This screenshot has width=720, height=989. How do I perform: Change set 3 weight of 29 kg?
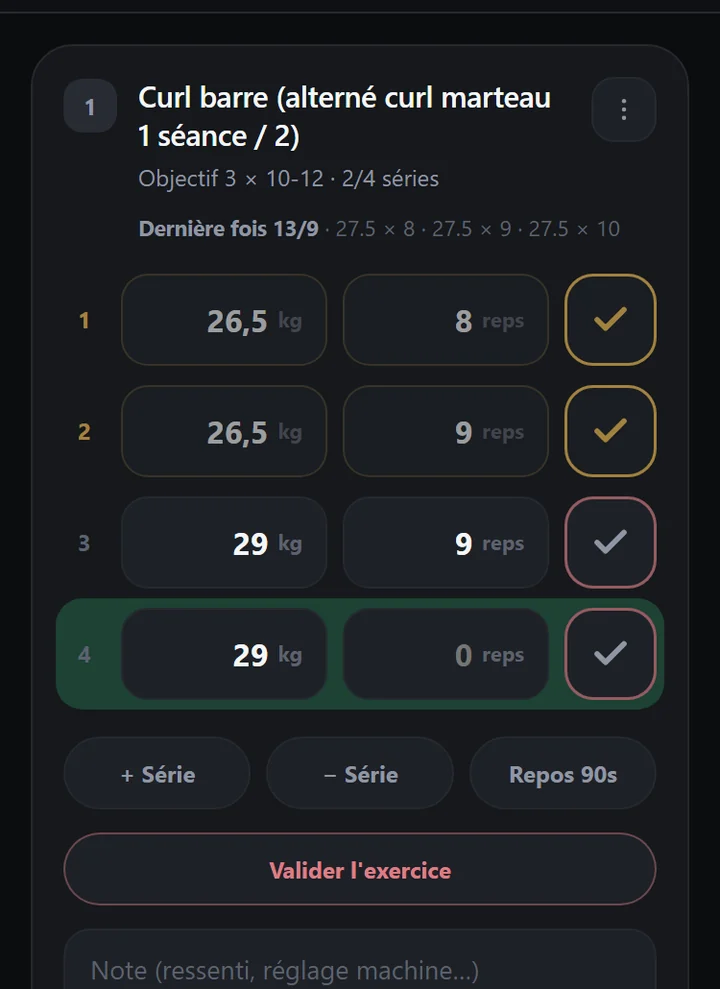click(224, 542)
